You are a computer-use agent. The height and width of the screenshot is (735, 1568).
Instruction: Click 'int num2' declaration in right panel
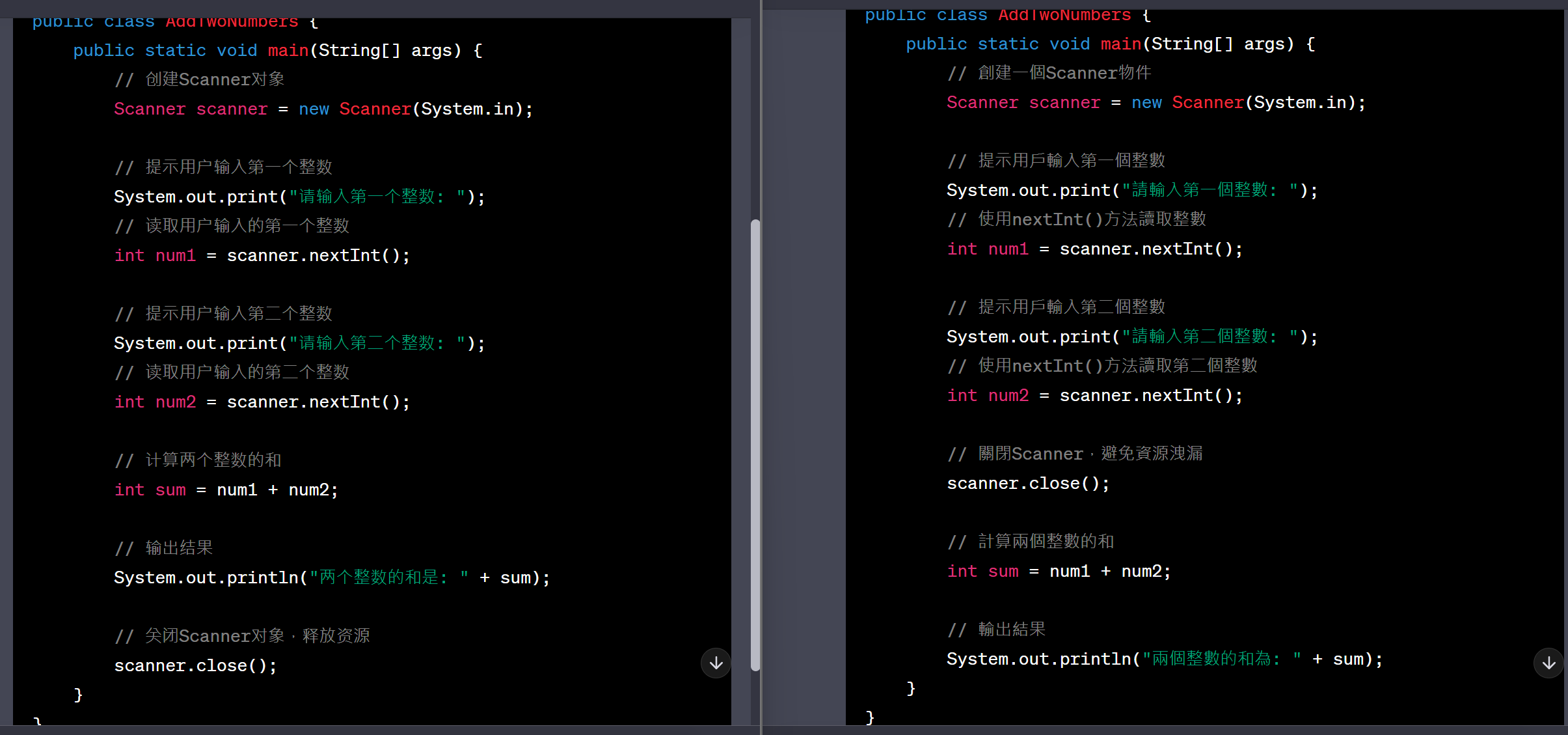[1094, 396]
